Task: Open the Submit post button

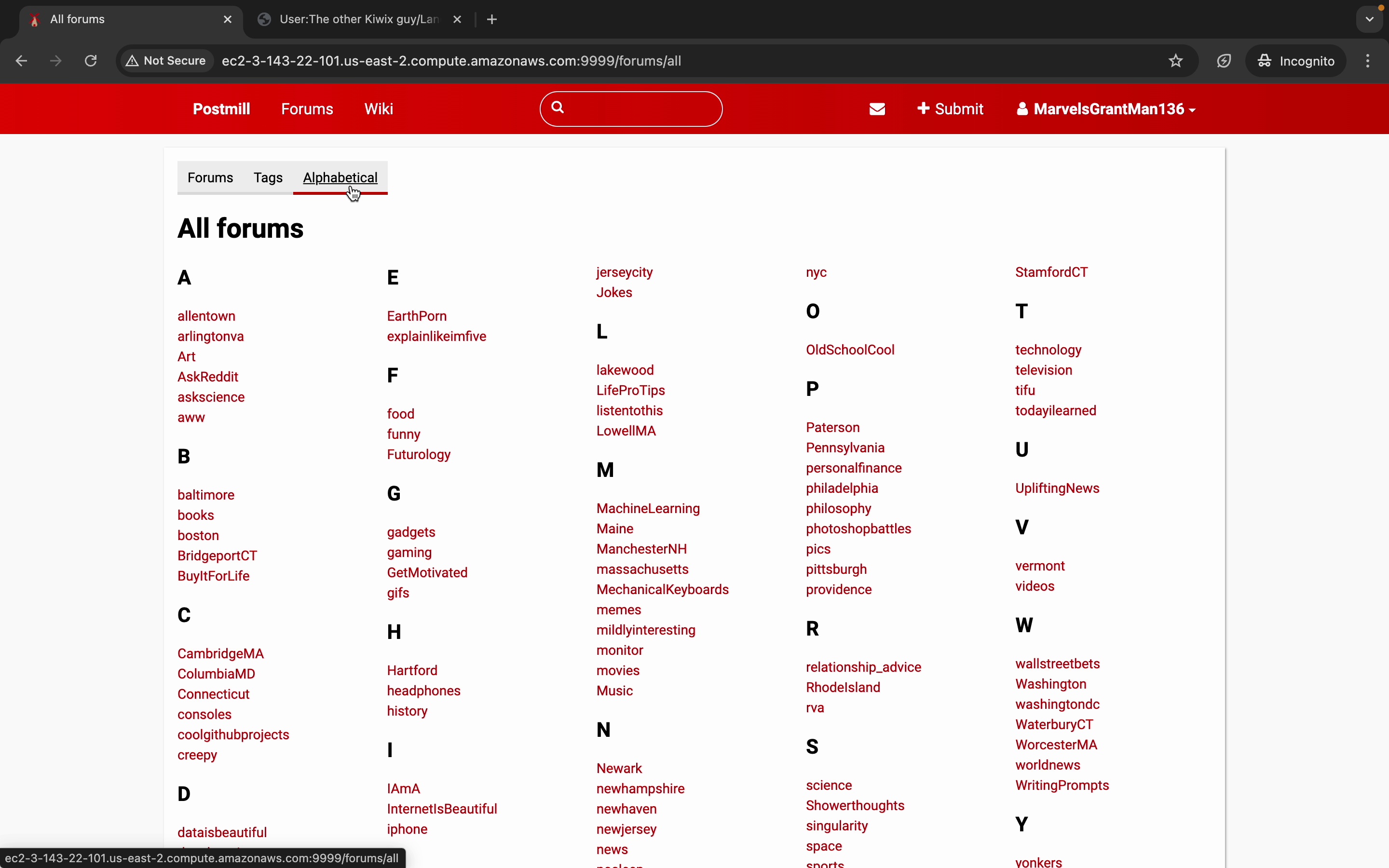Action: click(x=950, y=109)
